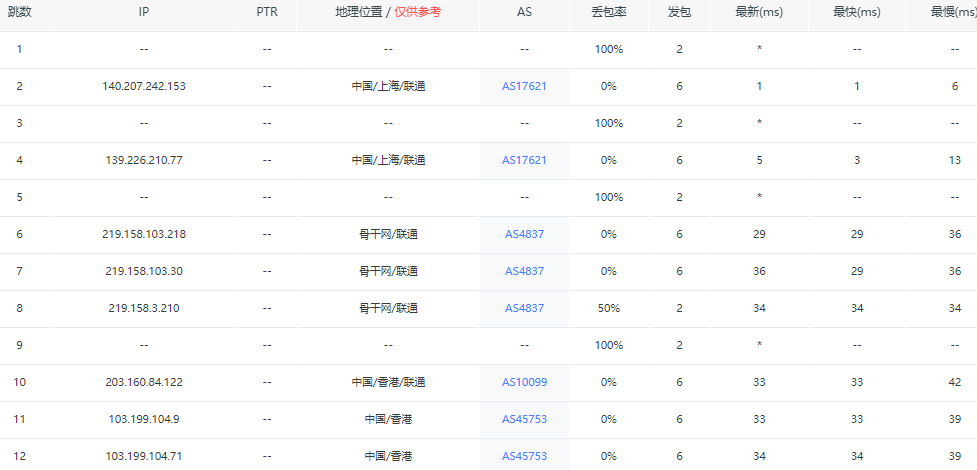Open the AS4837 link in hop 8
The width and height of the screenshot is (977, 470).
(524, 308)
